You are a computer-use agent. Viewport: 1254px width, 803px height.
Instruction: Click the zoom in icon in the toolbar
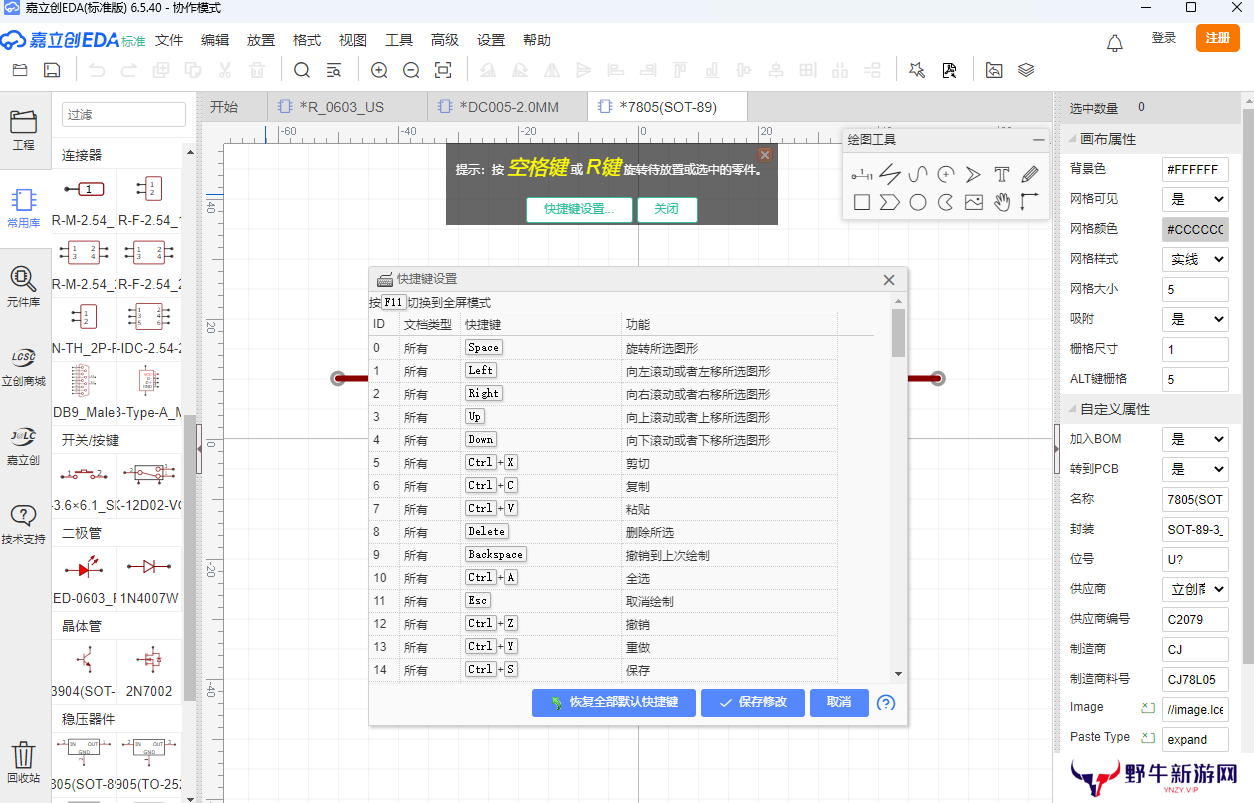[379, 70]
